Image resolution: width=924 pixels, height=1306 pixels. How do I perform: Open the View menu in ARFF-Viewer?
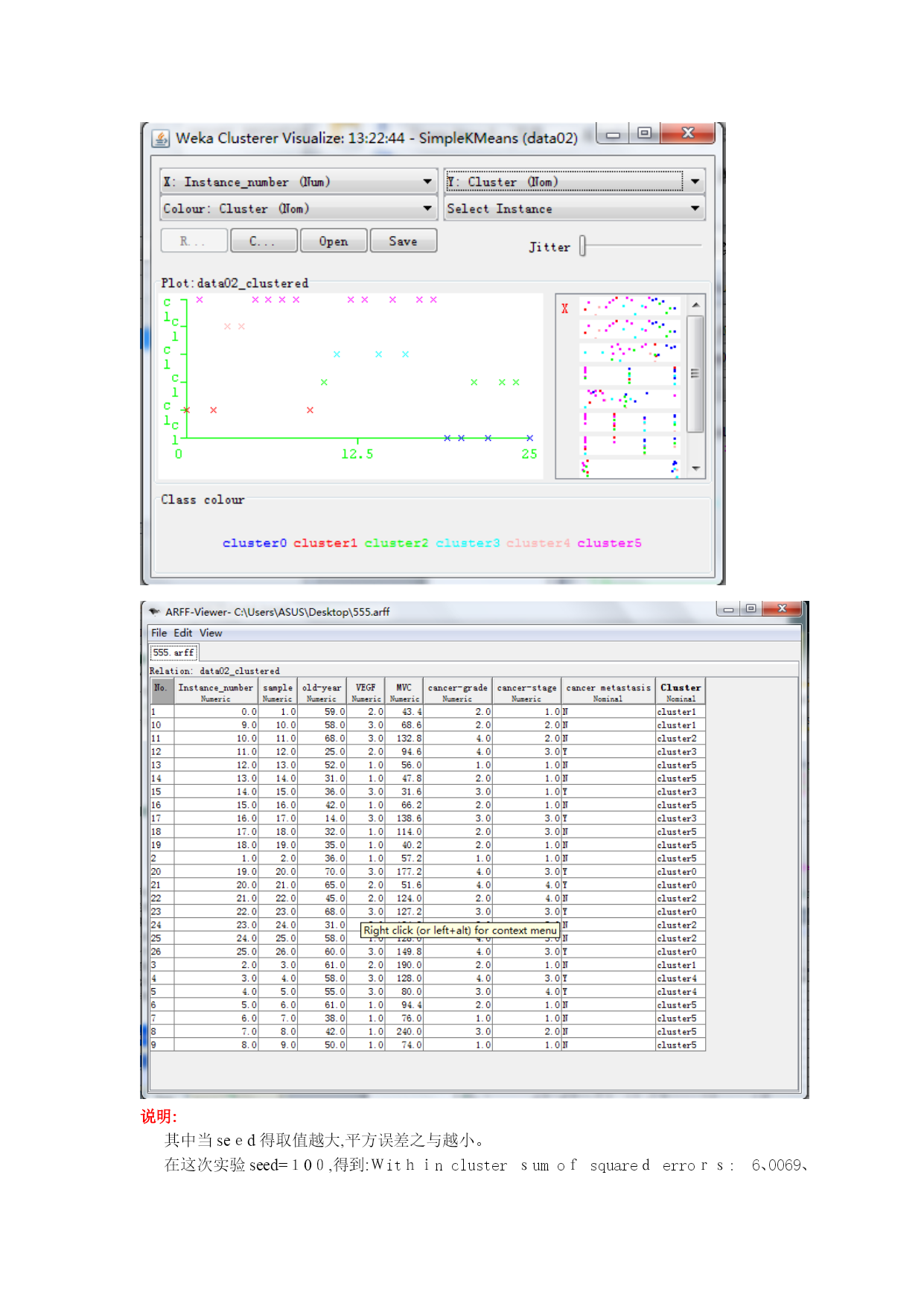pos(211,633)
